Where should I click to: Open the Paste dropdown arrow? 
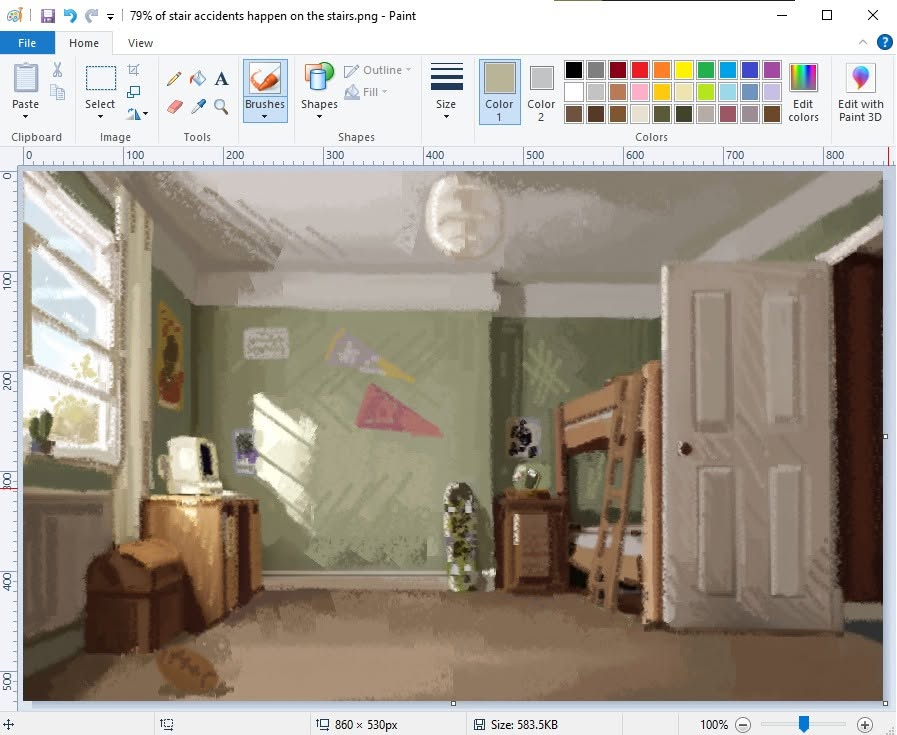point(26,117)
